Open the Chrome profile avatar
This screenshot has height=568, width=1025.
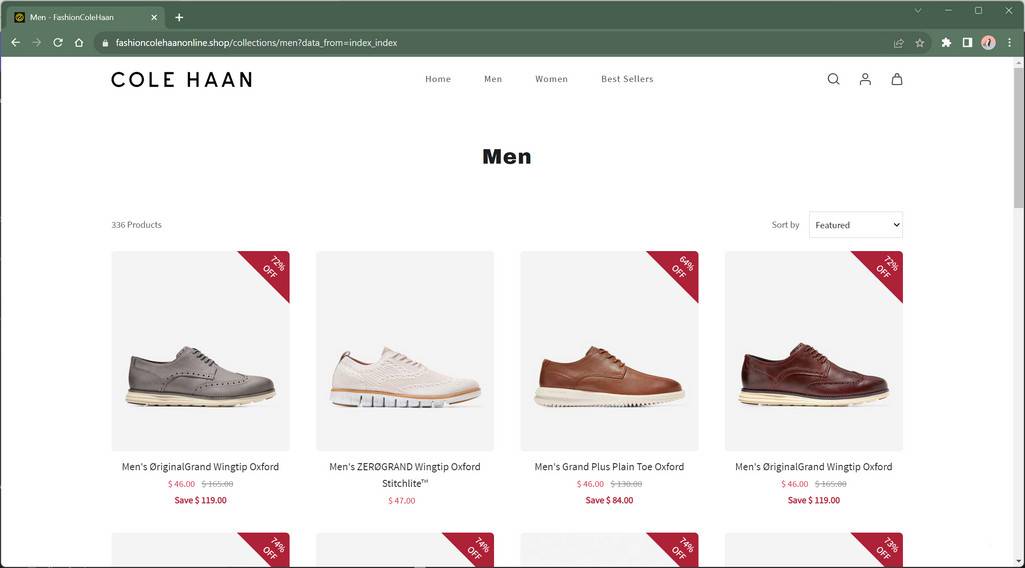click(x=988, y=42)
